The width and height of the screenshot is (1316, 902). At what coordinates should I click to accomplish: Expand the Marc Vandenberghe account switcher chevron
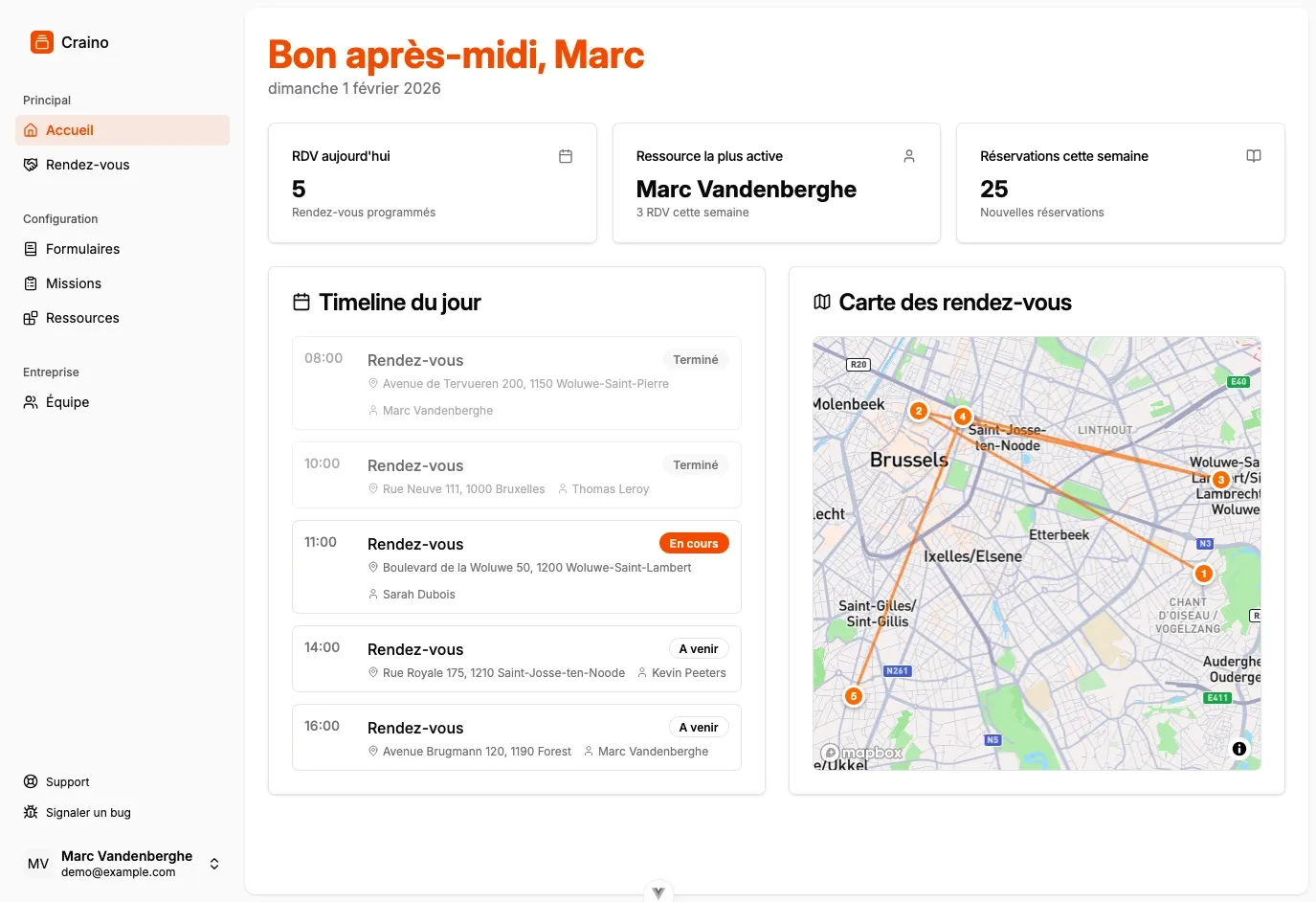click(213, 863)
